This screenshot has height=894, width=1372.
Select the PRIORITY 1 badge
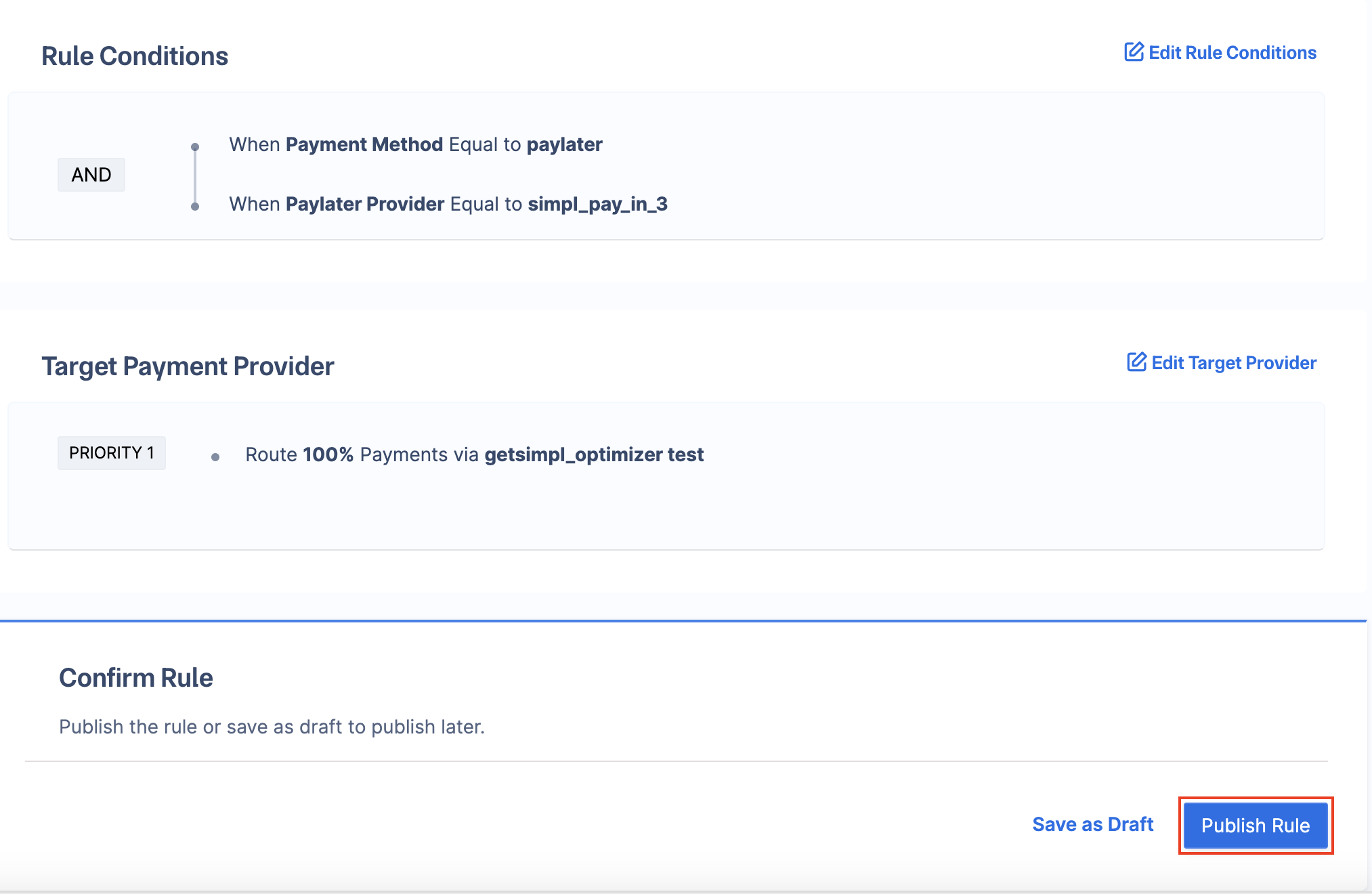pos(112,453)
